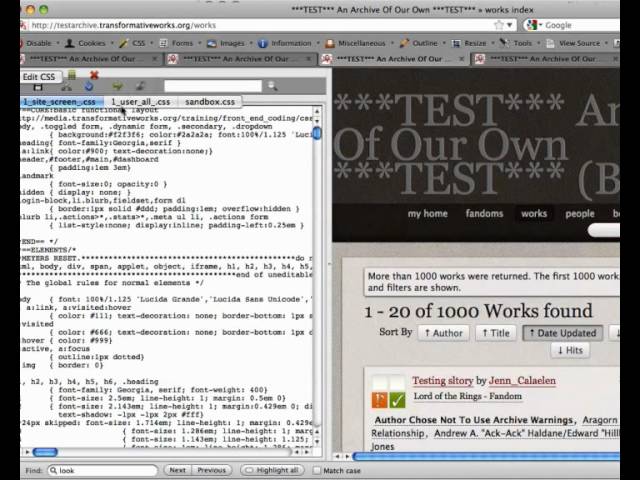Screen dimensions: 640x480
Task: Close the active browser tab with its X
Action: 461,59
